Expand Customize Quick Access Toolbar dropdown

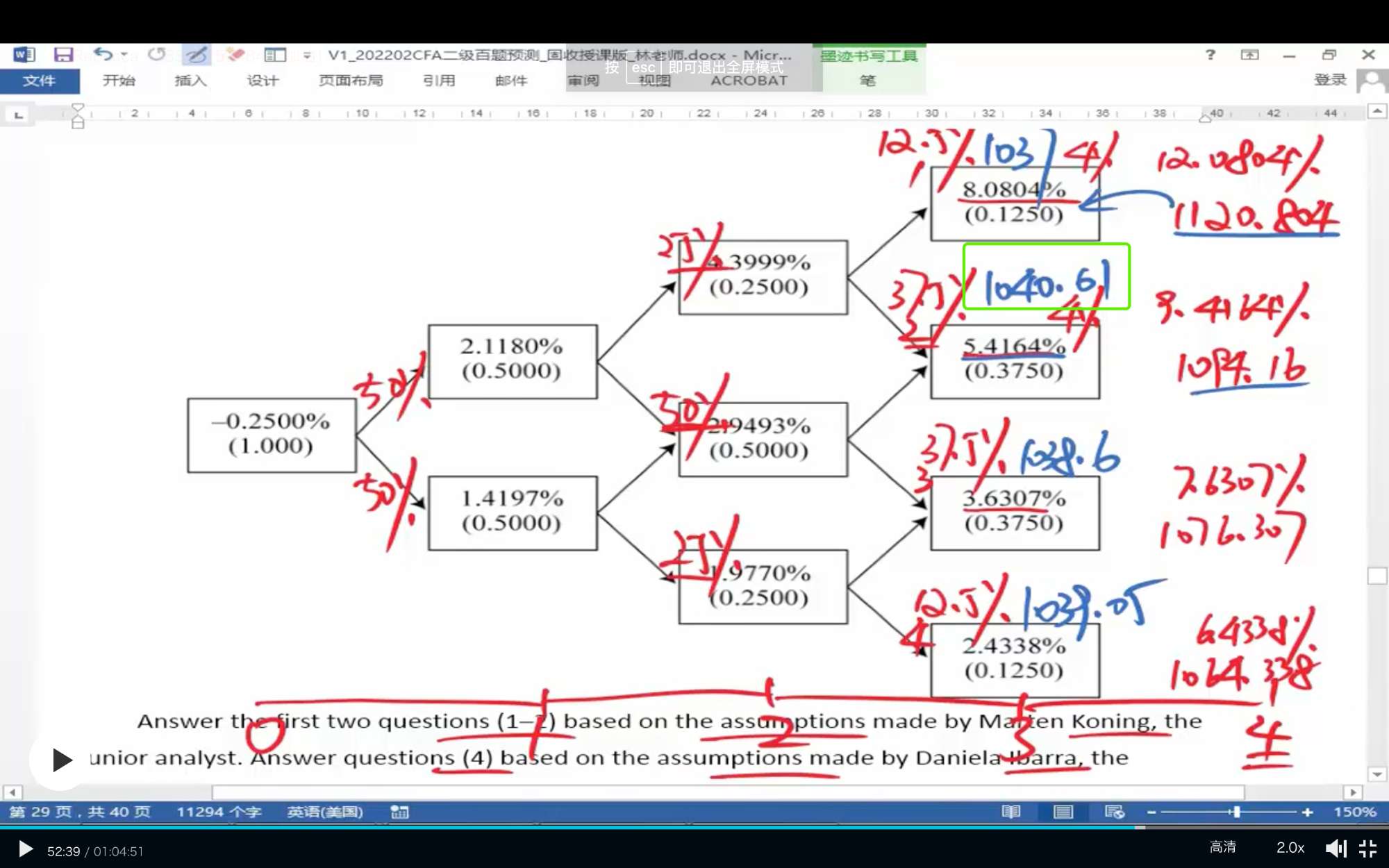pos(307,54)
